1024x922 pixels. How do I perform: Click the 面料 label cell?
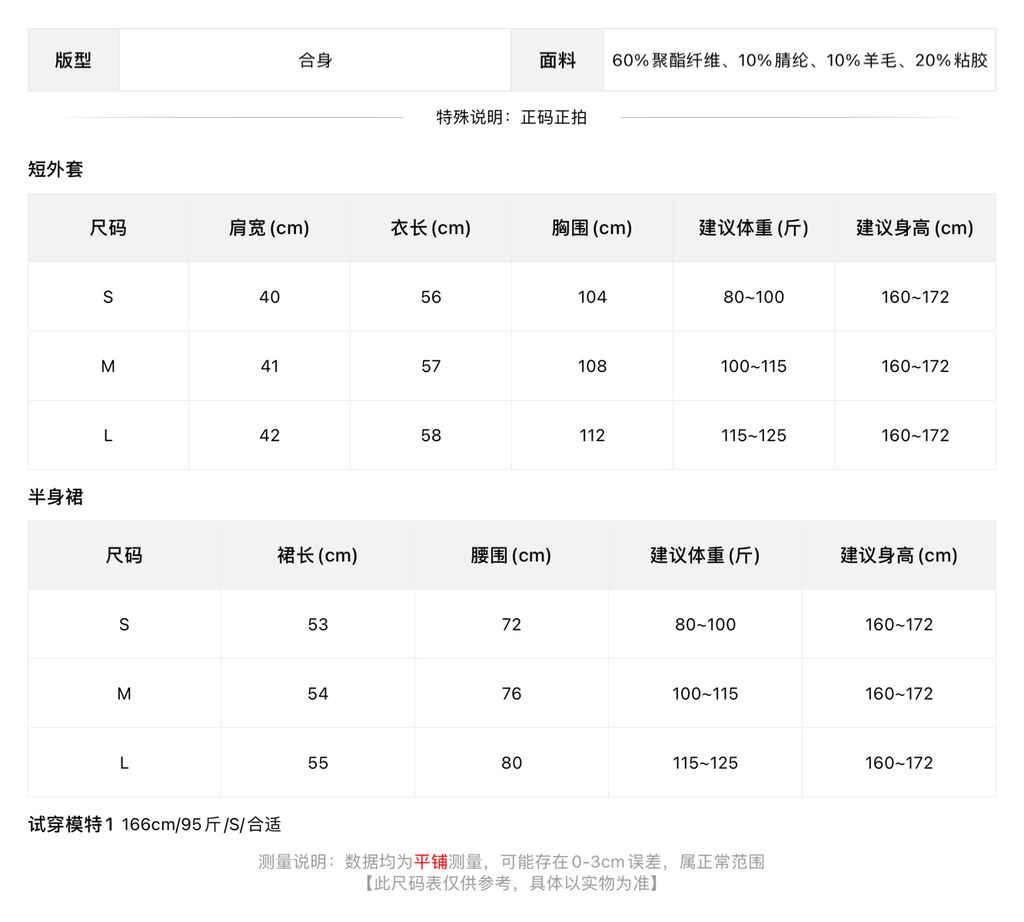pyautogui.click(x=557, y=60)
